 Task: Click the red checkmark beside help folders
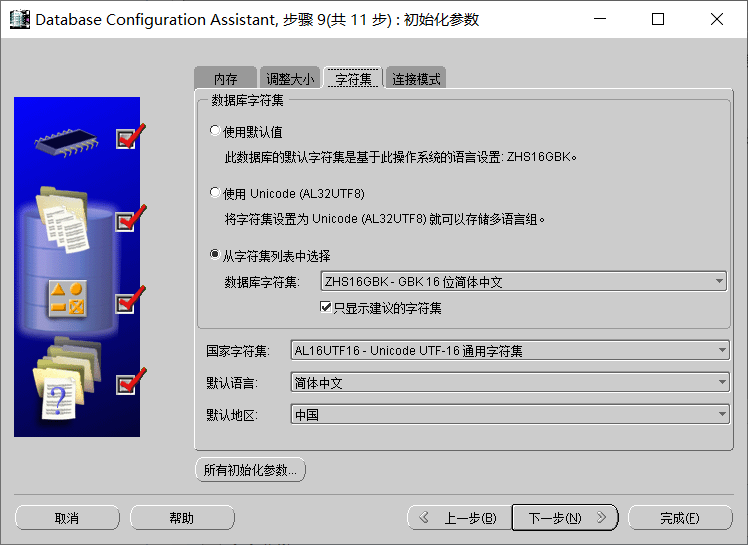pos(131,381)
